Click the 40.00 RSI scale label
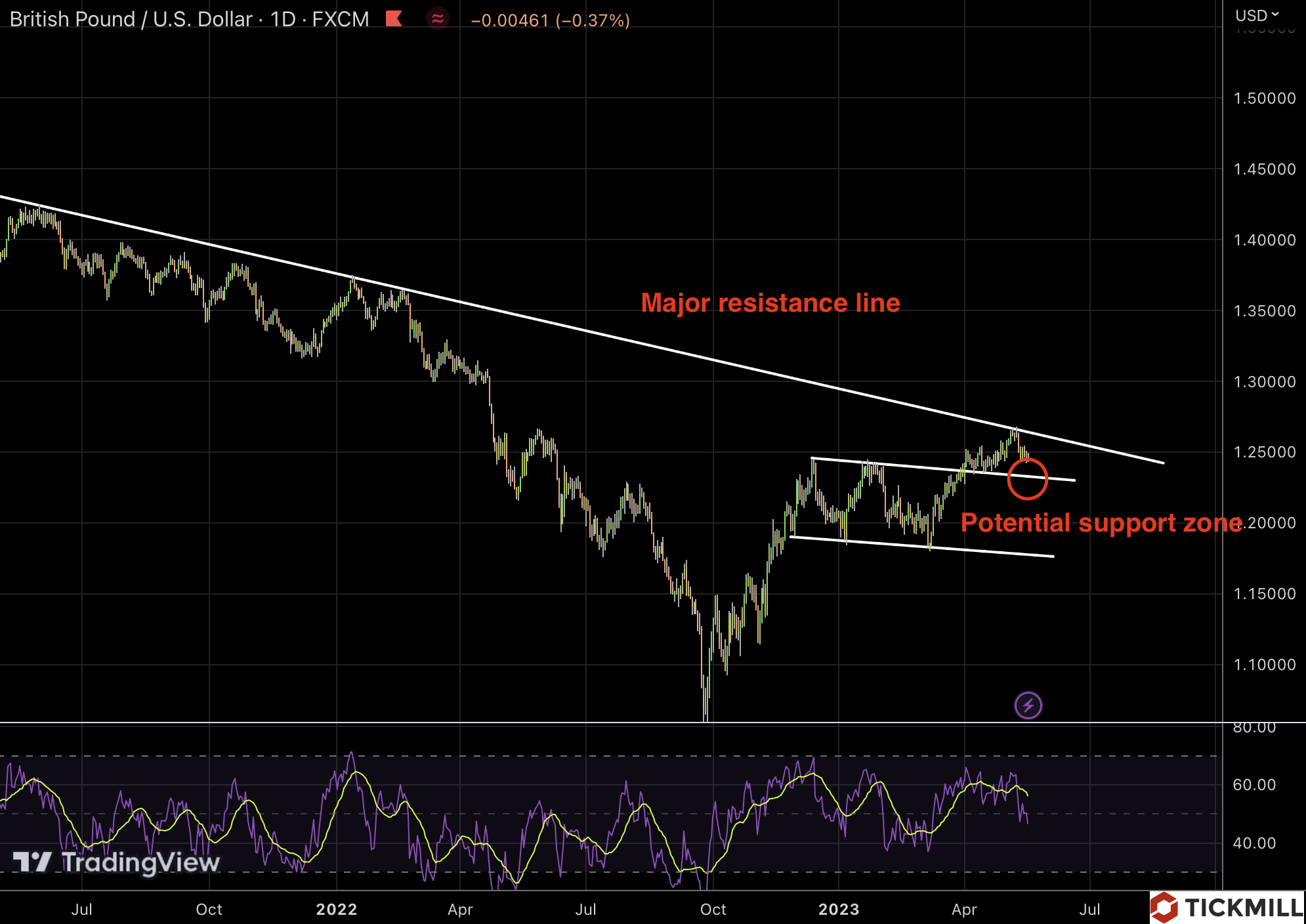This screenshot has width=1306, height=924. pos(1254,843)
